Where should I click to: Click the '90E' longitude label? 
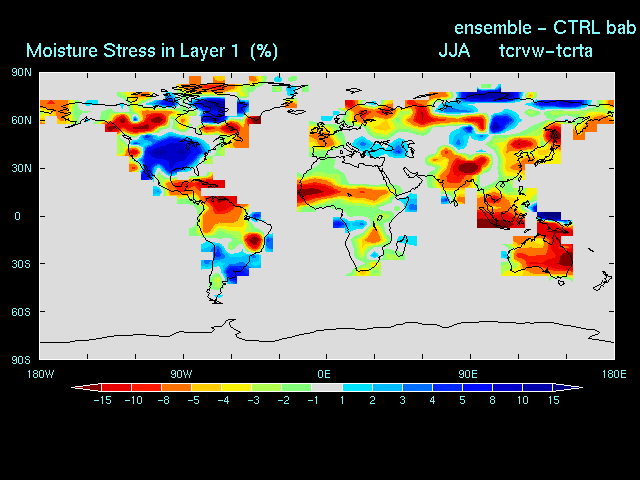[x=468, y=374]
